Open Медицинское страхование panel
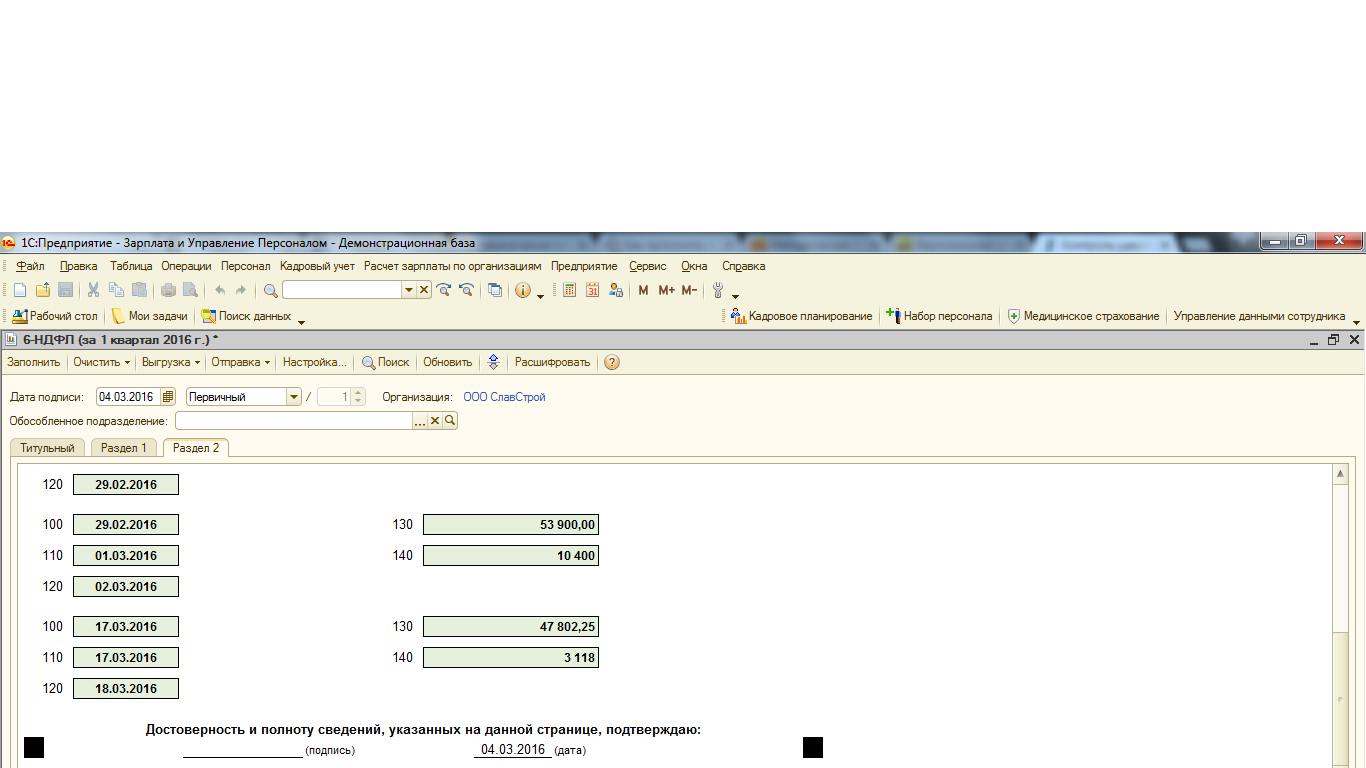 click(1083, 316)
